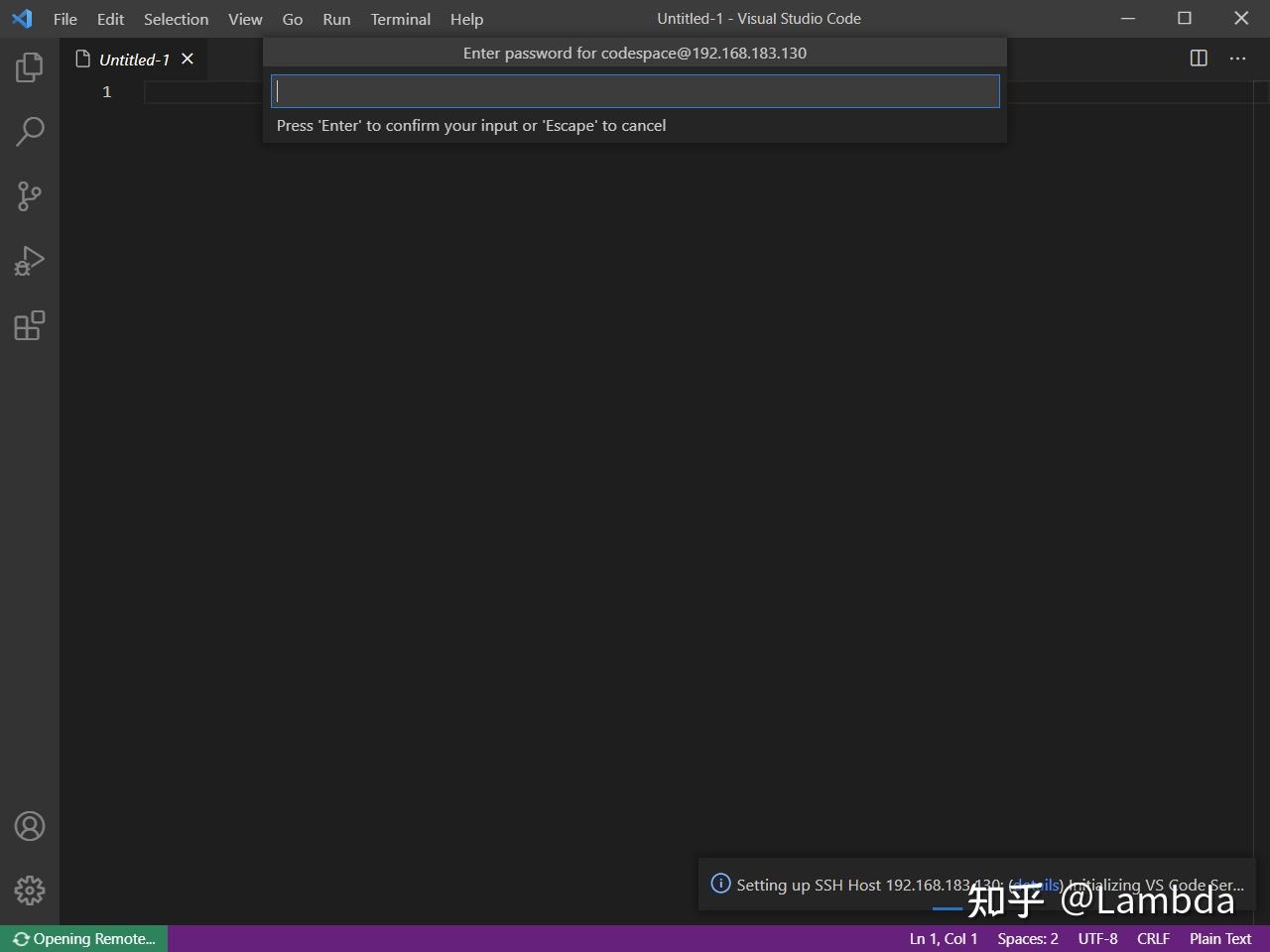Open the Spaces: 2 indentation picker

(x=1027, y=938)
